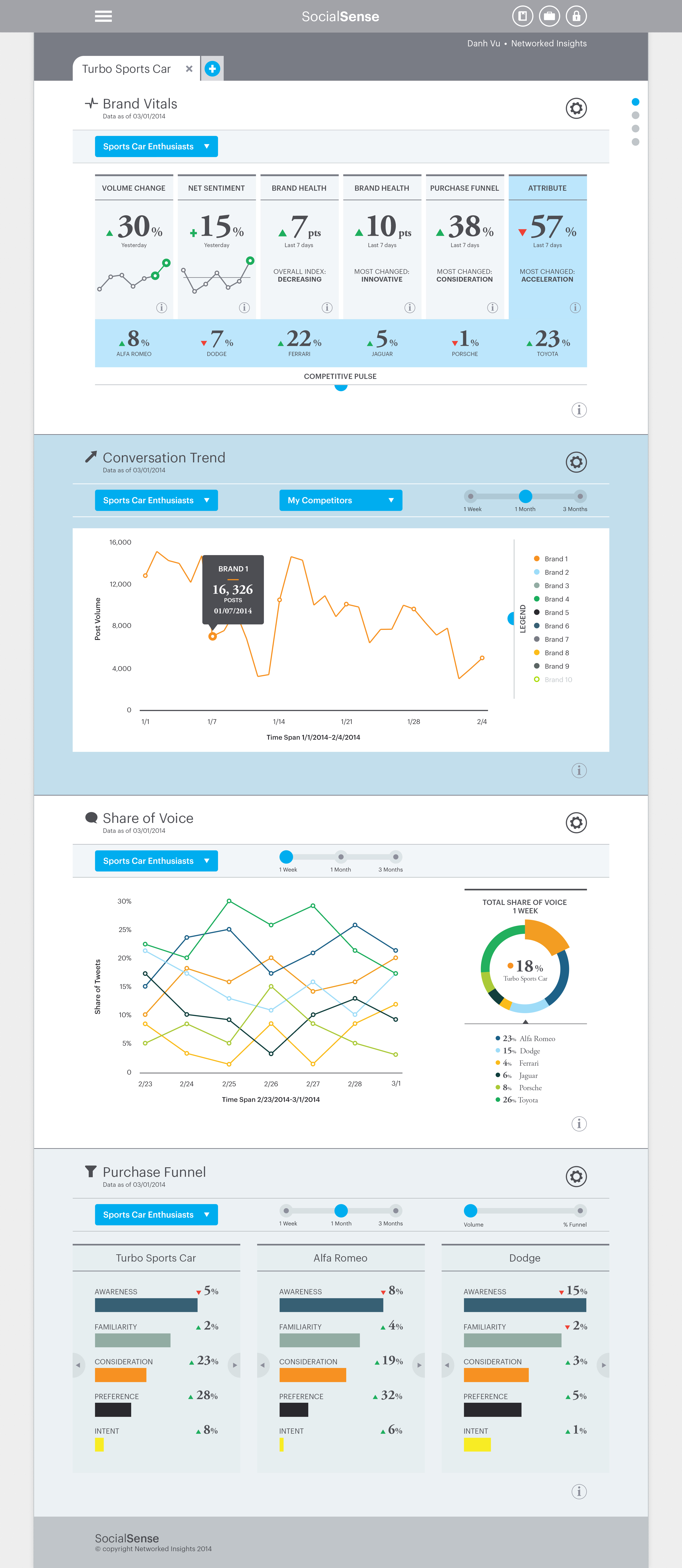Open the Net Sentiment card
Screen dimensions: 682x1568
[x=217, y=247]
